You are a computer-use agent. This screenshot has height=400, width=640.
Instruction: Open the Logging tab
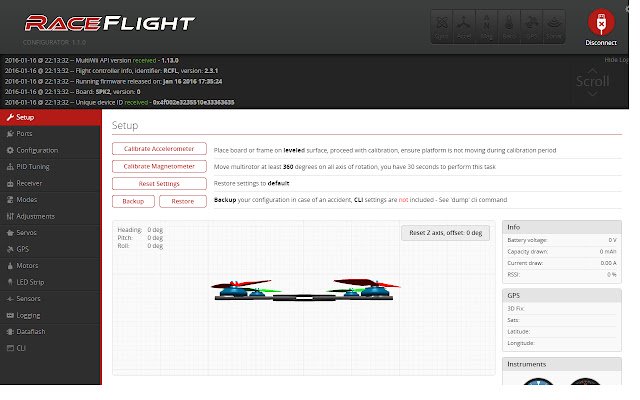coord(51,316)
